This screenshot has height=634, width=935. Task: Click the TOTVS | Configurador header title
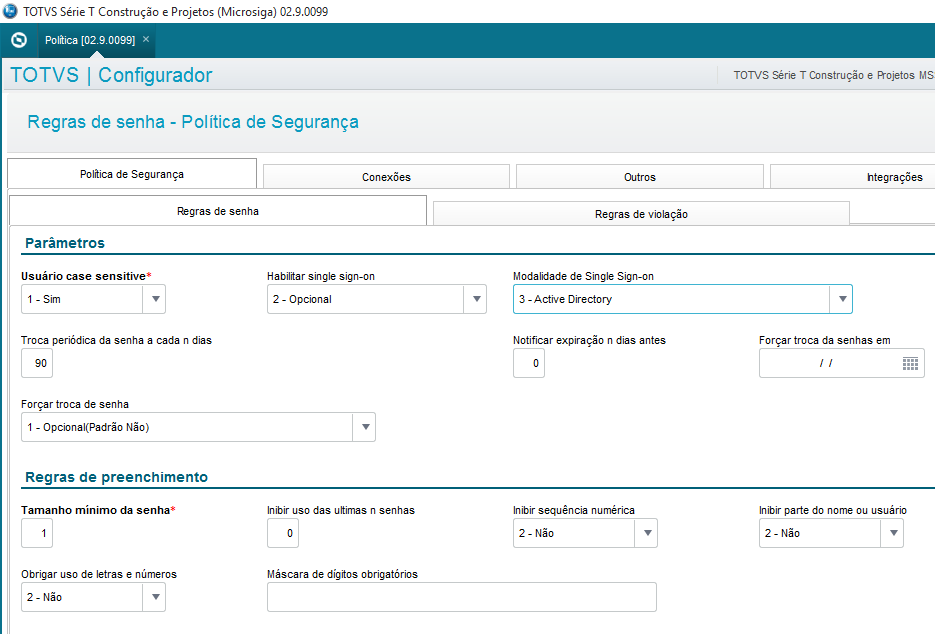pyautogui.click(x=112, y=75)
